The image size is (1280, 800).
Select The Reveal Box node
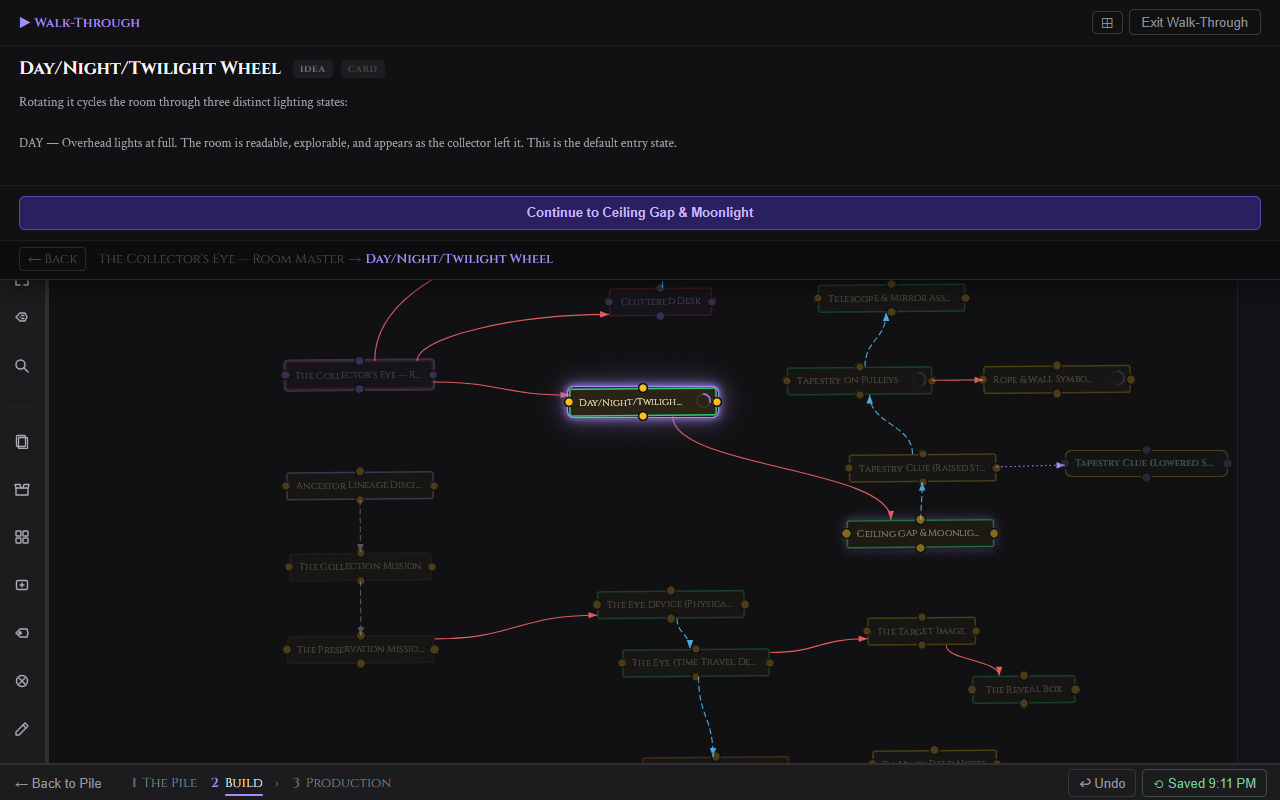1024,689
